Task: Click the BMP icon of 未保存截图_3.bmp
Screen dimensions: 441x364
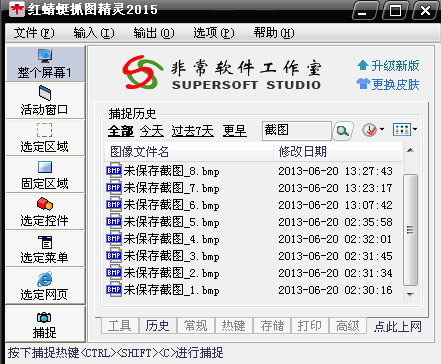Action: tap(114, 255)
